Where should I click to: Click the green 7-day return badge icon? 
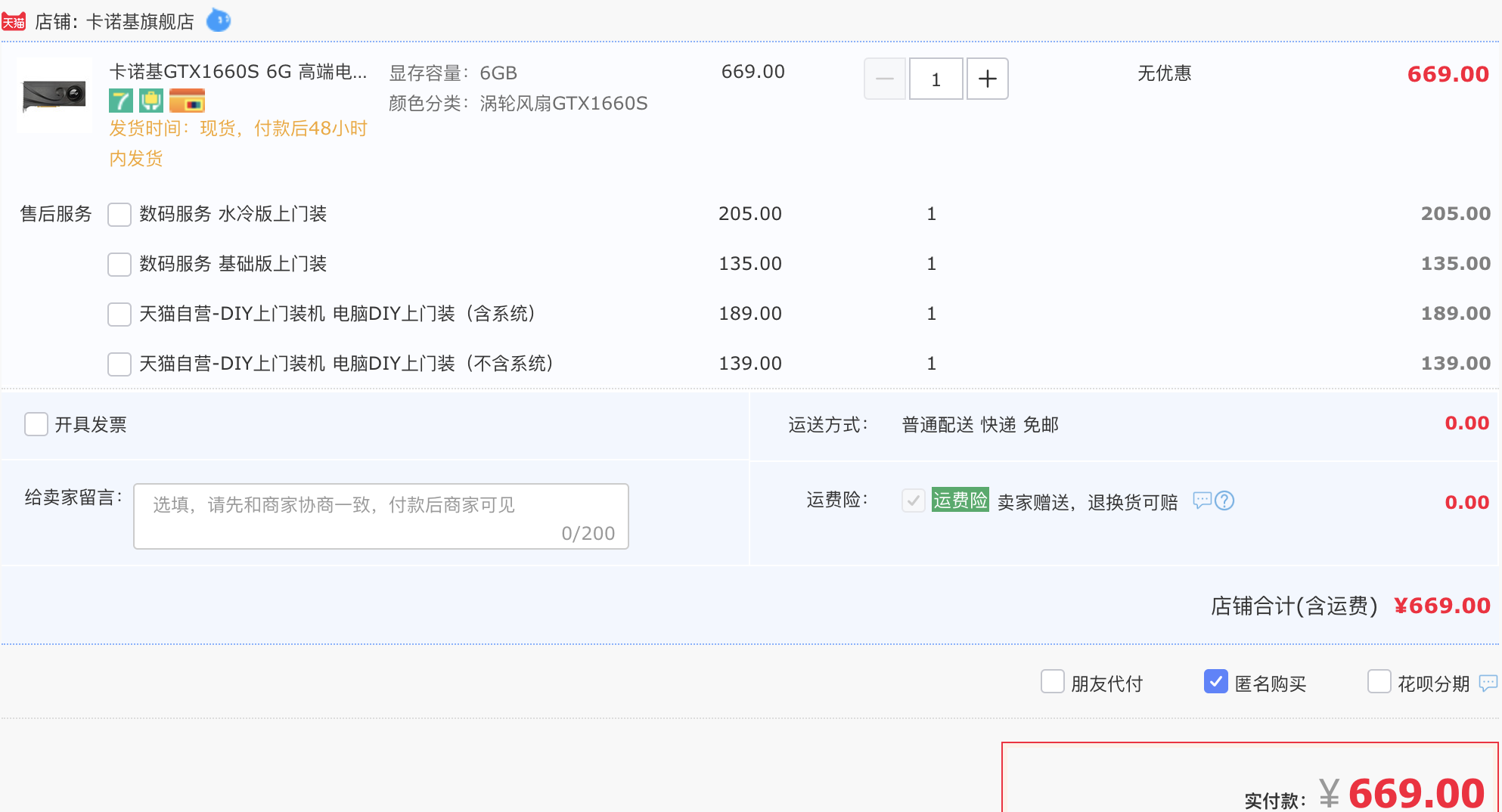(x=121, y=101)
